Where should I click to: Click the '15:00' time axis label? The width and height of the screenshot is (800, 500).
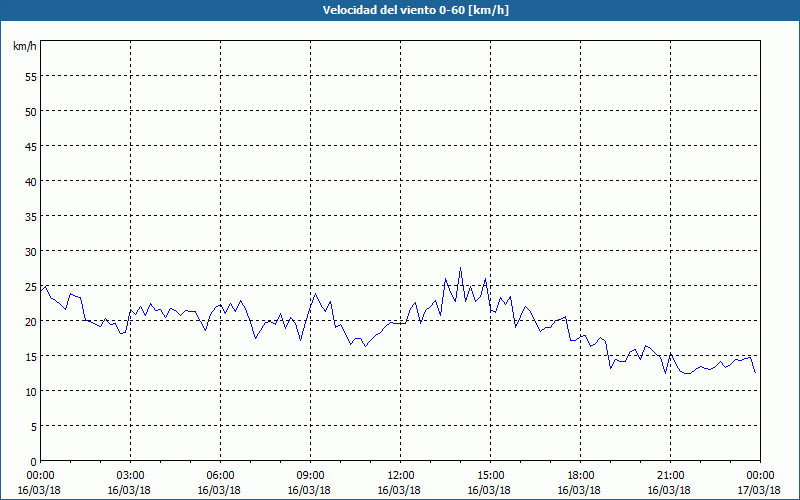click(x=490, y=476)
